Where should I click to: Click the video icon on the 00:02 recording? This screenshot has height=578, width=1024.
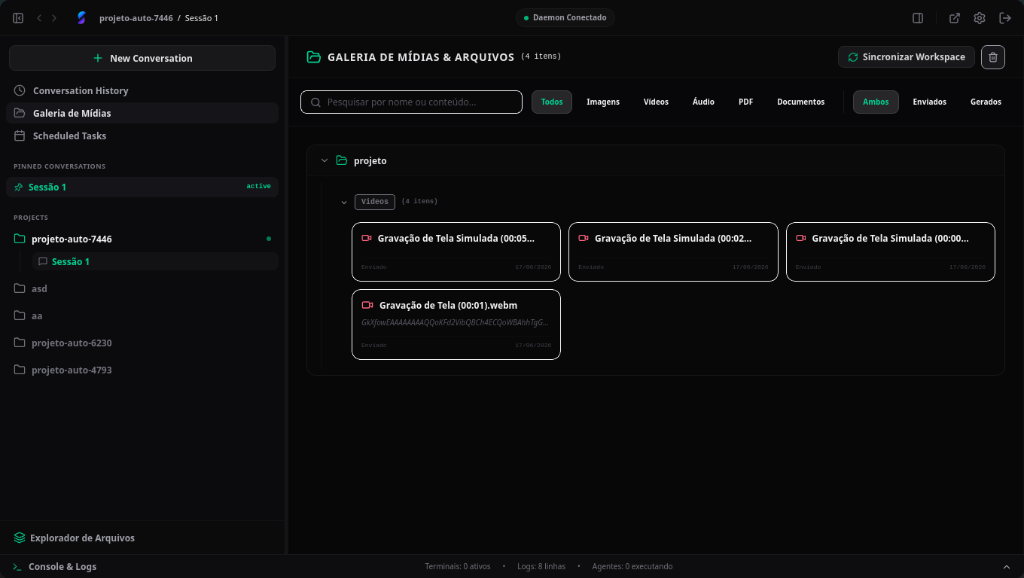(x=583, y=238)
